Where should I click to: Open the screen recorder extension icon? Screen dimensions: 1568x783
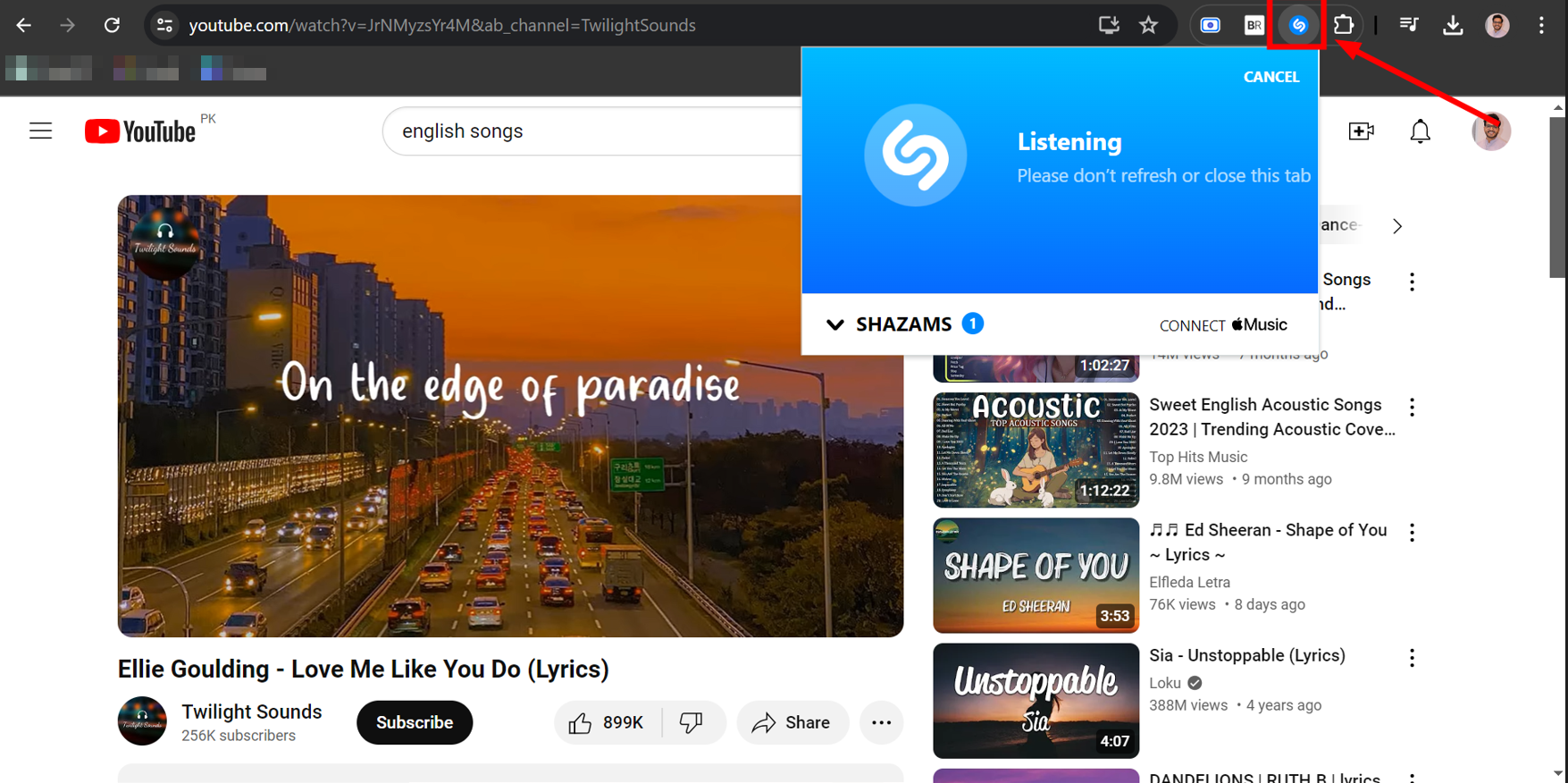[x=1211, y=25]
